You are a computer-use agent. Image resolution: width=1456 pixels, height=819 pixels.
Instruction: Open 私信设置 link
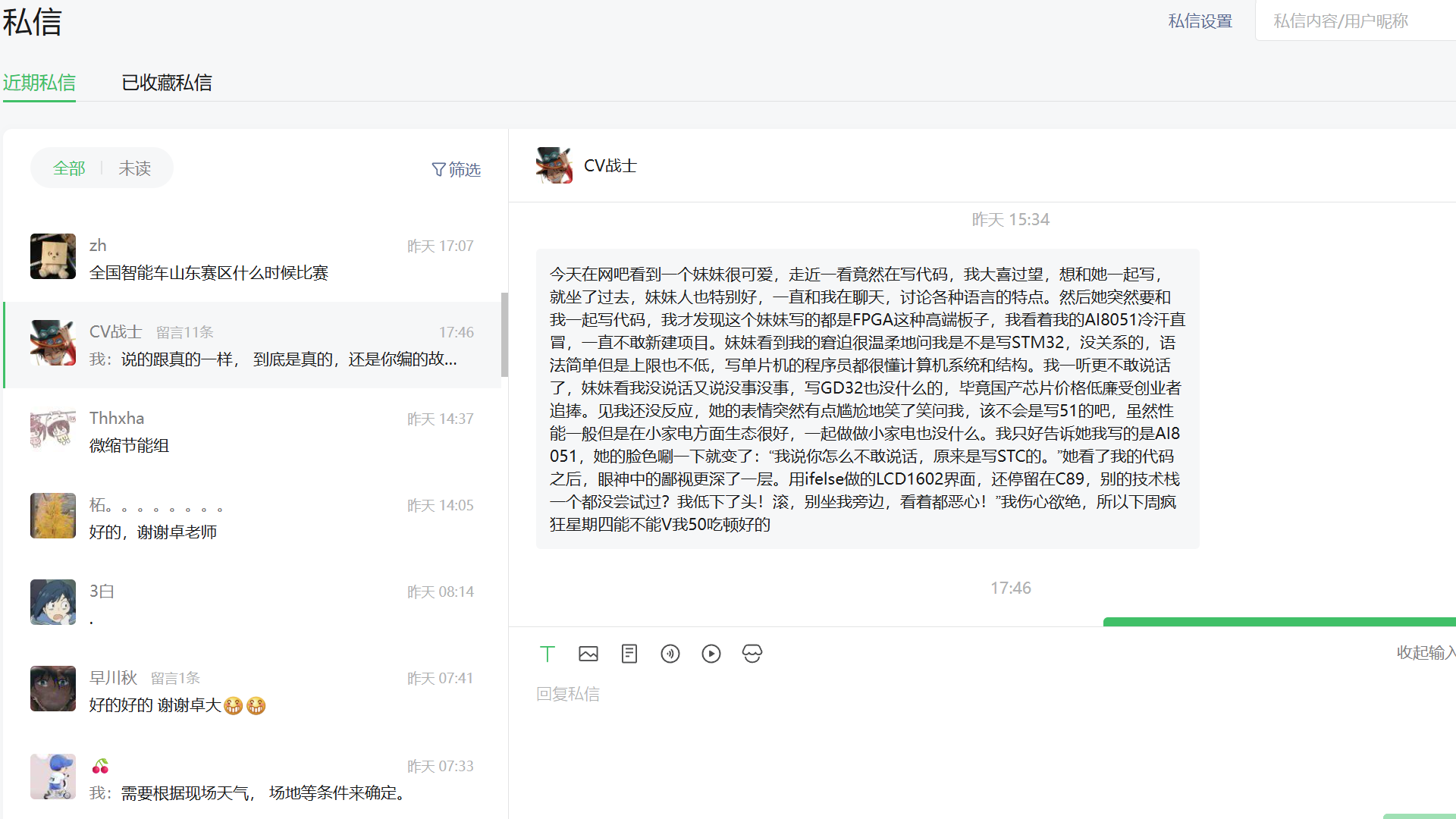click(1200, 21)
